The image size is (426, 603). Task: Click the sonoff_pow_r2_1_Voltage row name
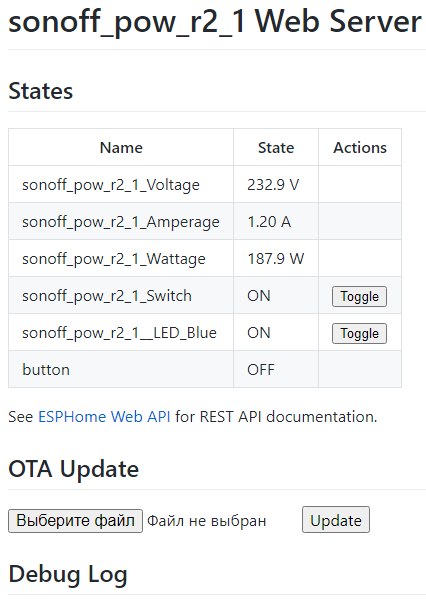coord(111,185)
